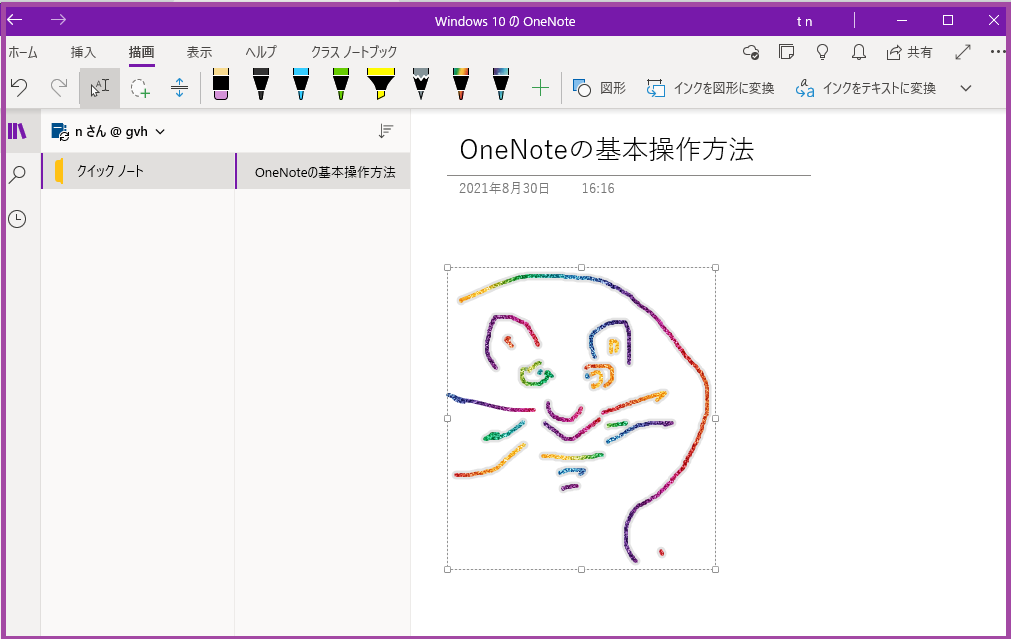Show recent notes with the clock icon
This screenshot has height=639, width=1011.
(18, 218)
